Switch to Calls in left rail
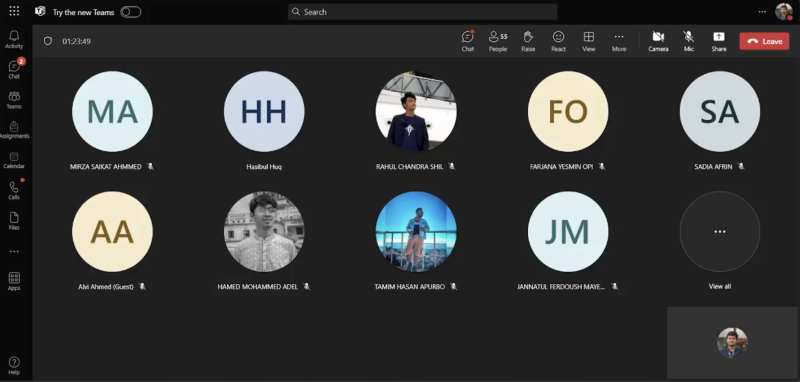This screenshot has height=382, width=800. coord(14,190)
